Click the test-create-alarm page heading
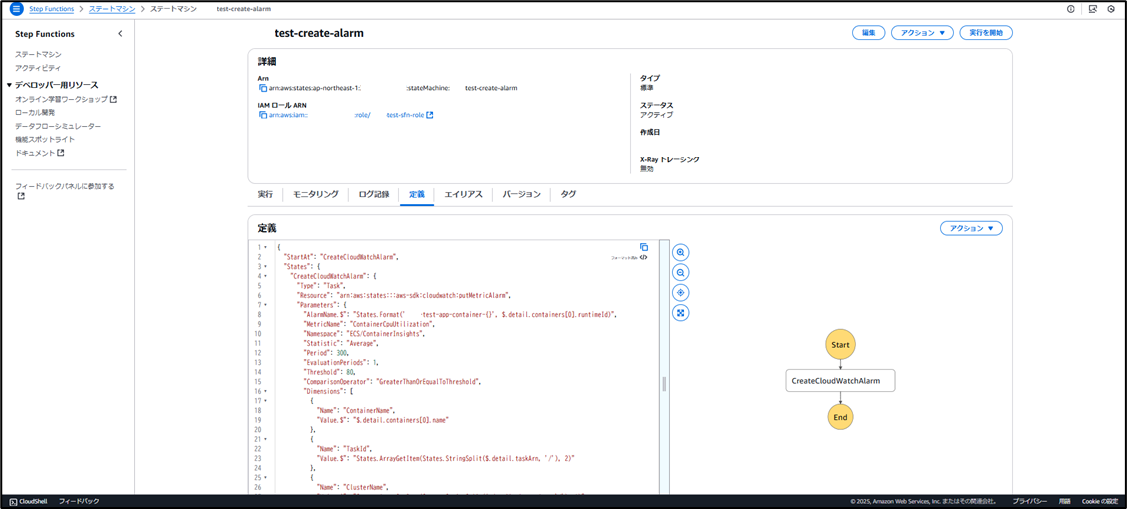 pyautogui.click(x=319, y=33)
